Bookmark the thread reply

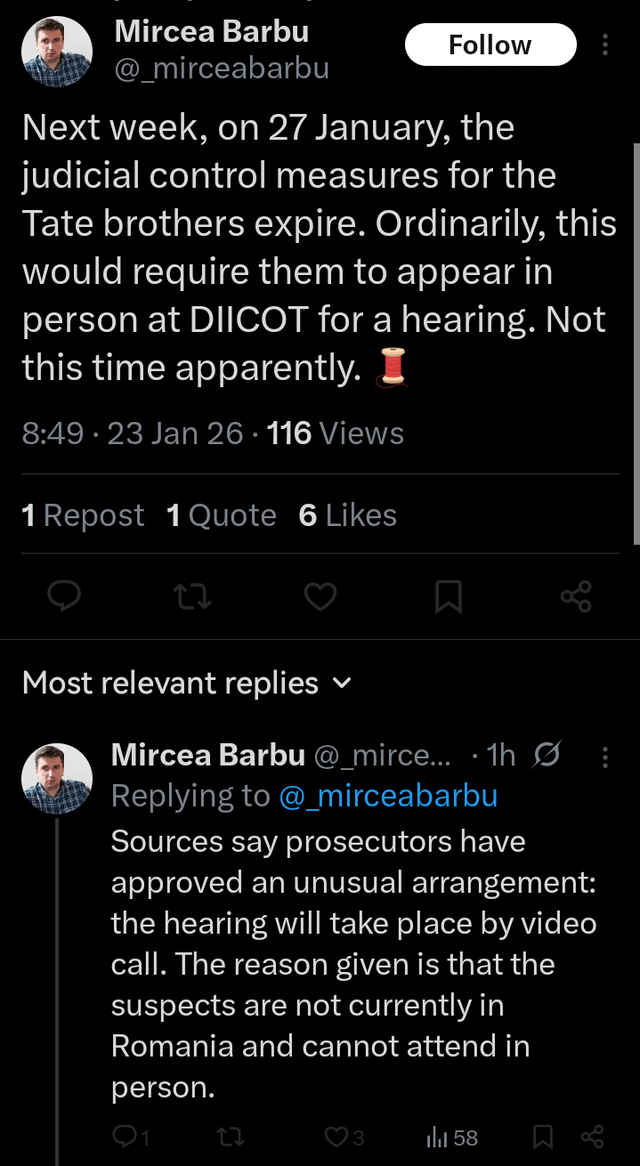pyautogui.click(x=543, y=1138)
